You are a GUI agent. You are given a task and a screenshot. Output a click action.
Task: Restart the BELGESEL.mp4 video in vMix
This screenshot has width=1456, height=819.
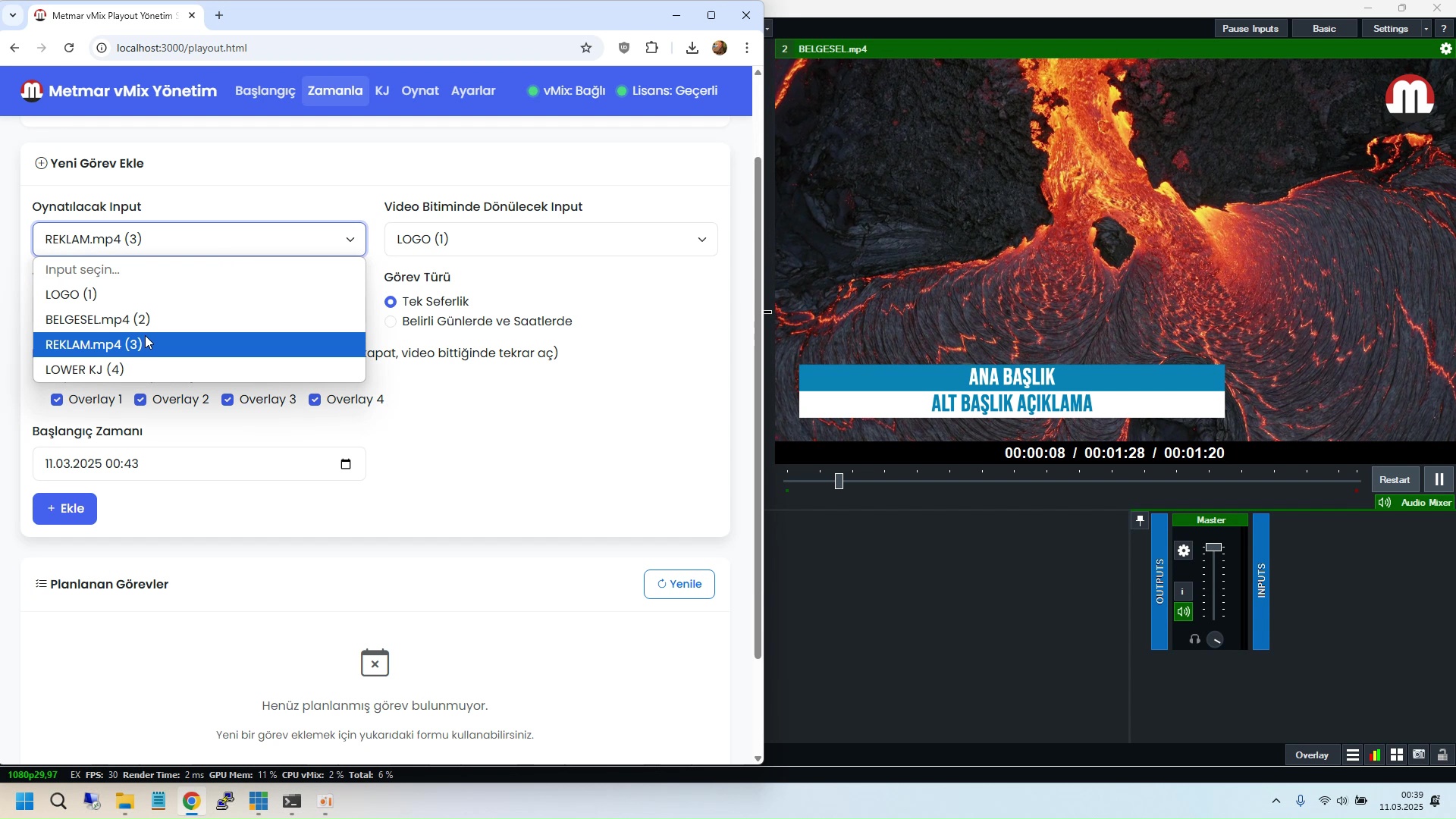1395,480
